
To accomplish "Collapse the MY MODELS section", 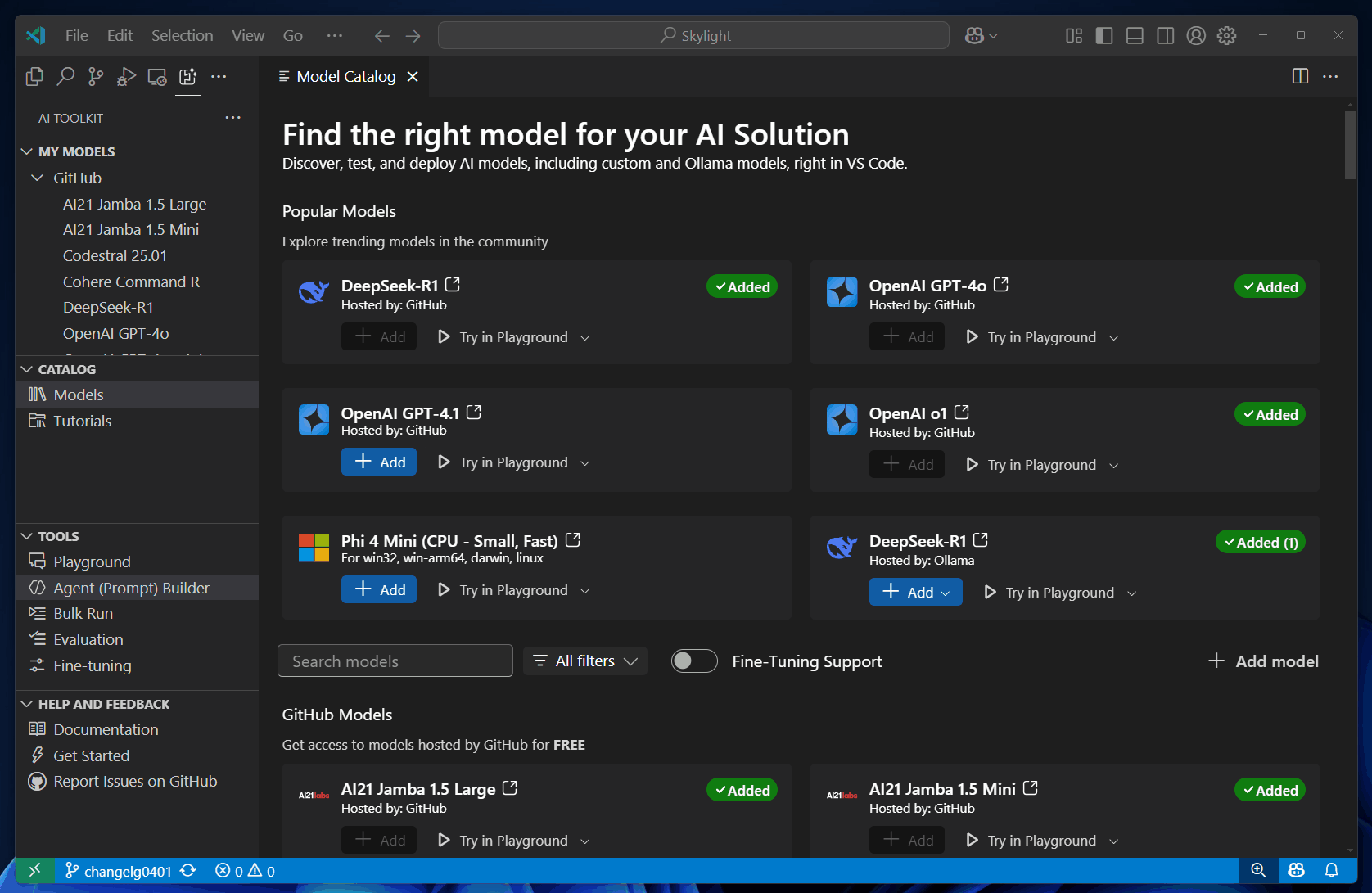I will (26, 151).
